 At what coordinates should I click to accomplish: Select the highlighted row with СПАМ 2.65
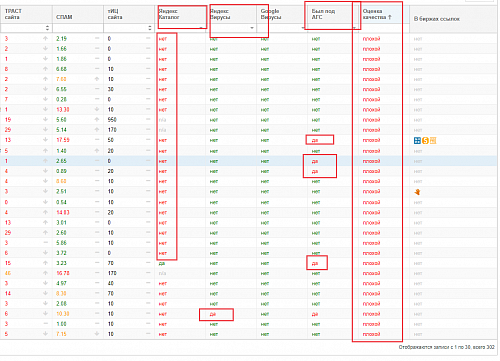tap(248, 161)
